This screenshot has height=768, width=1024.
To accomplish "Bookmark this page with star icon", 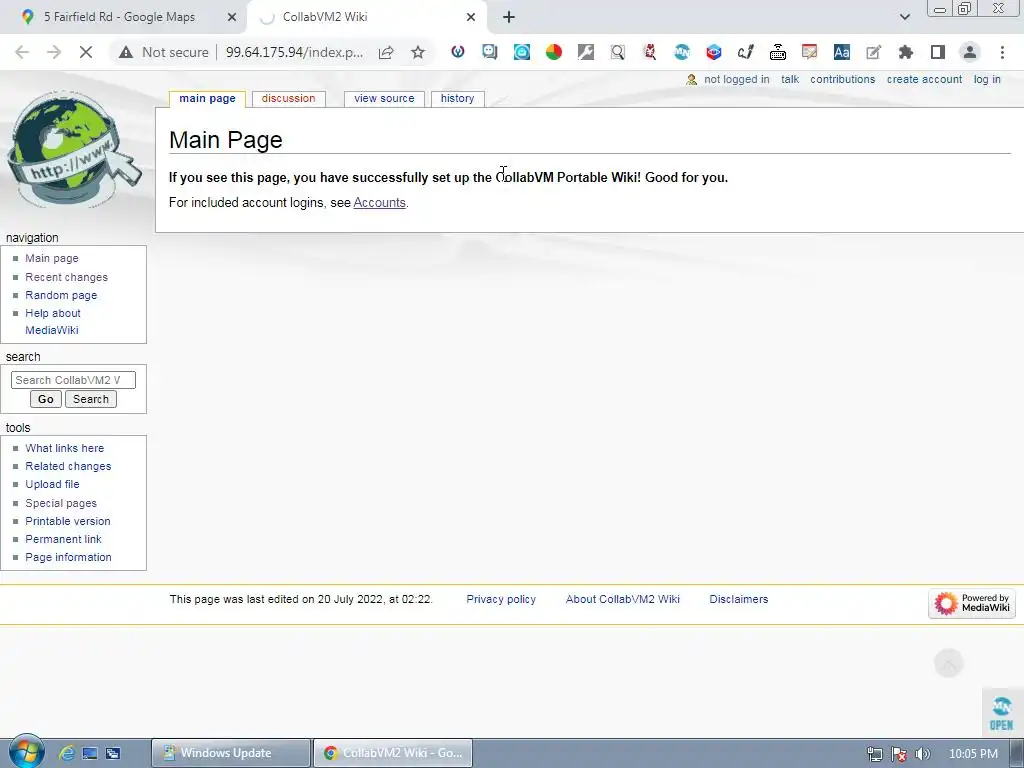I will click(418, 52).
